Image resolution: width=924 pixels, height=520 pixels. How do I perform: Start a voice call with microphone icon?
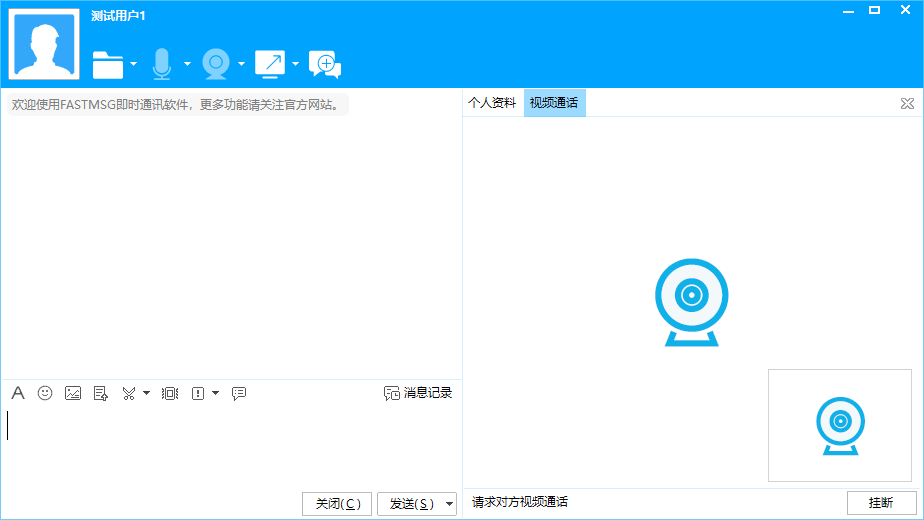click(x=161, y=64)
